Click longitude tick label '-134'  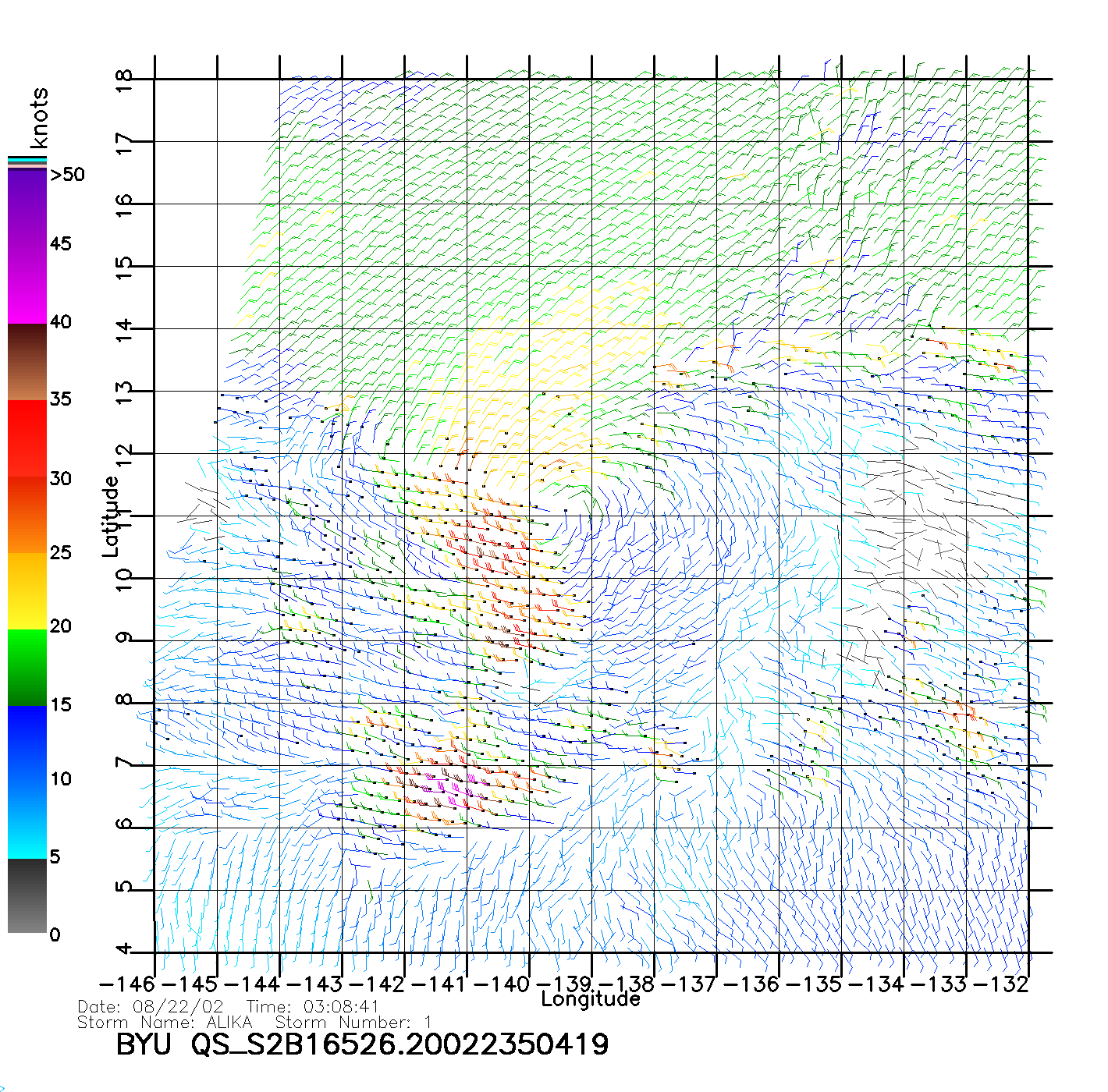coord(876,984)
